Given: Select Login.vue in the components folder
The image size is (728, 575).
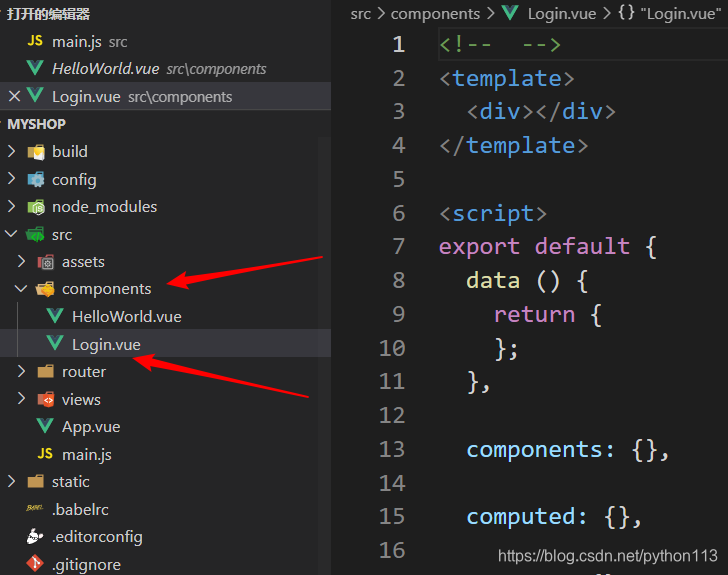Looking at the screenshot, I should pos(165,344).
